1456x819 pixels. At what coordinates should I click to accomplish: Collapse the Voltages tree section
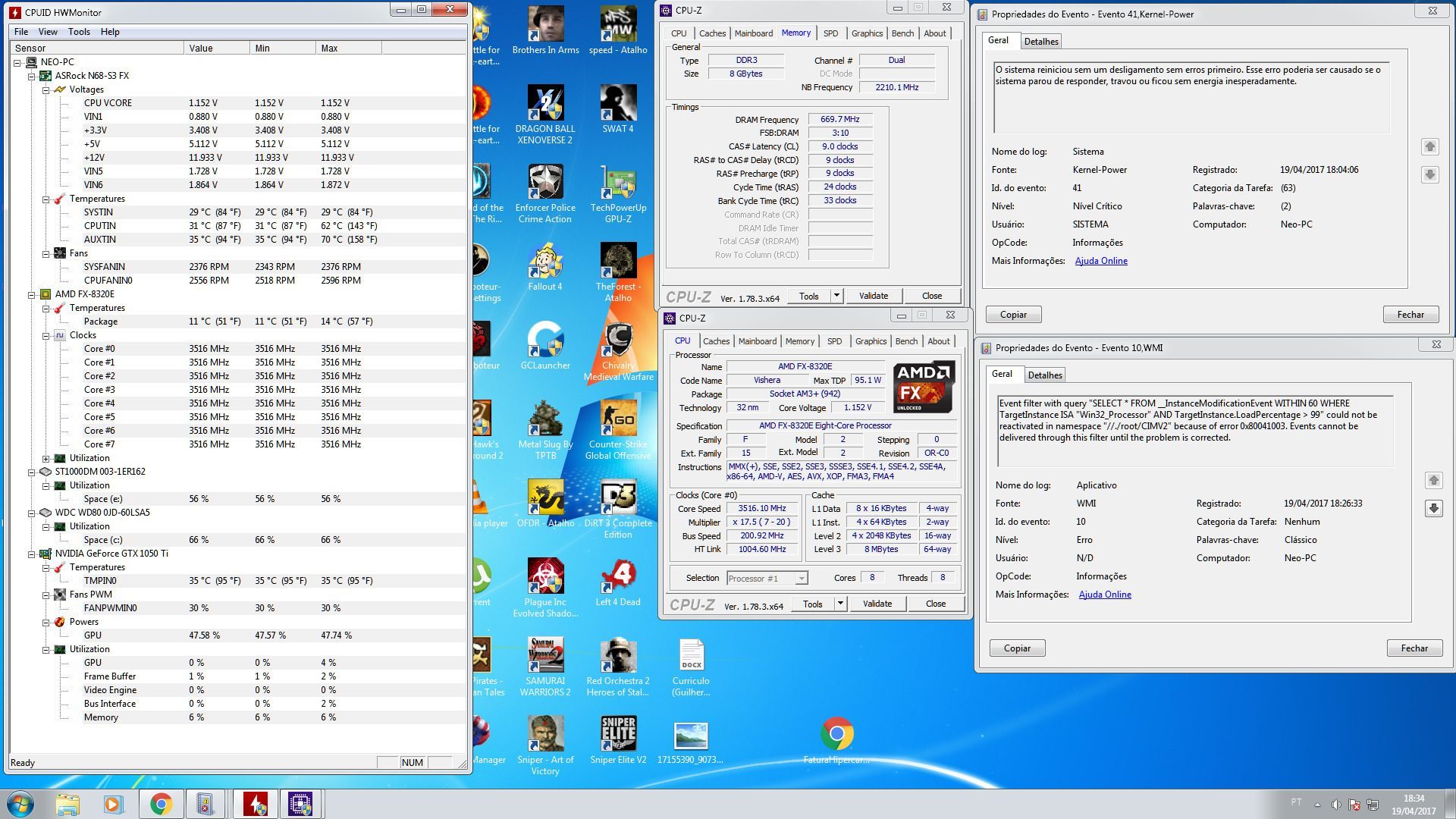coord(45,90)
